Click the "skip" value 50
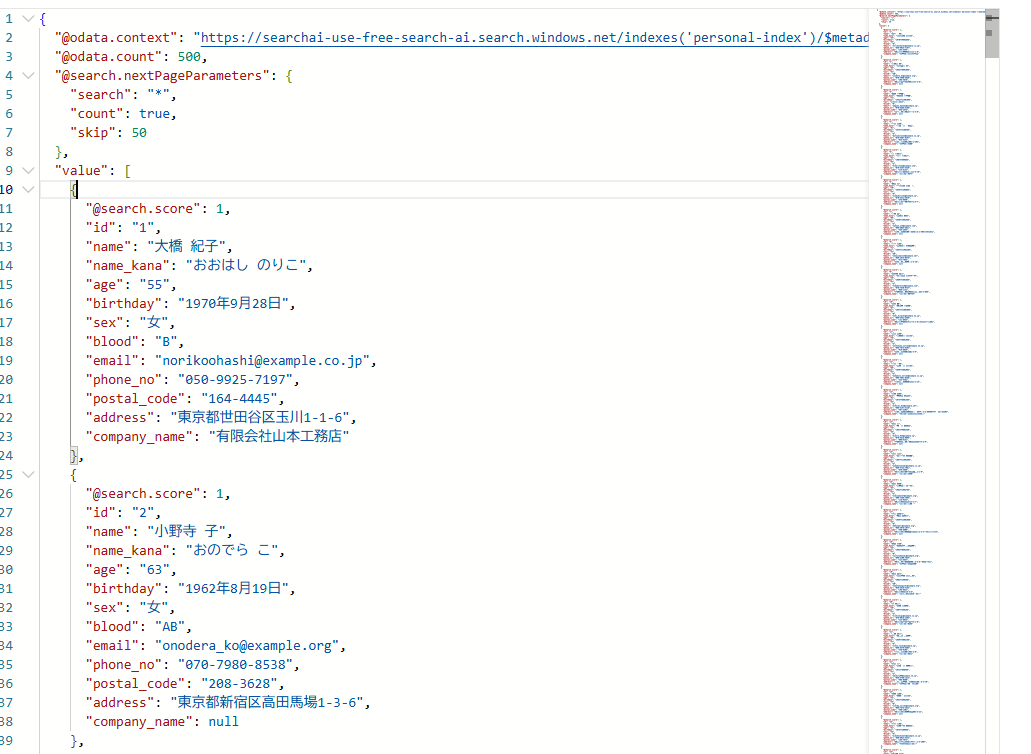 pos(139,133)
